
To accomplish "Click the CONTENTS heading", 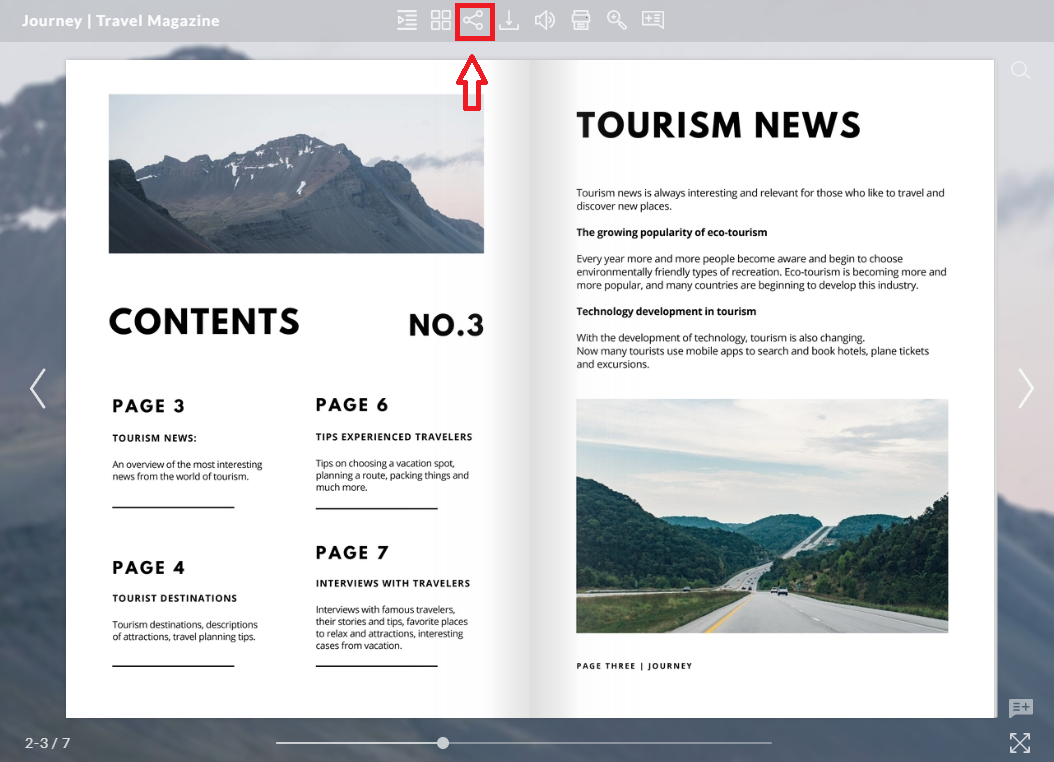I will point(204,321).
